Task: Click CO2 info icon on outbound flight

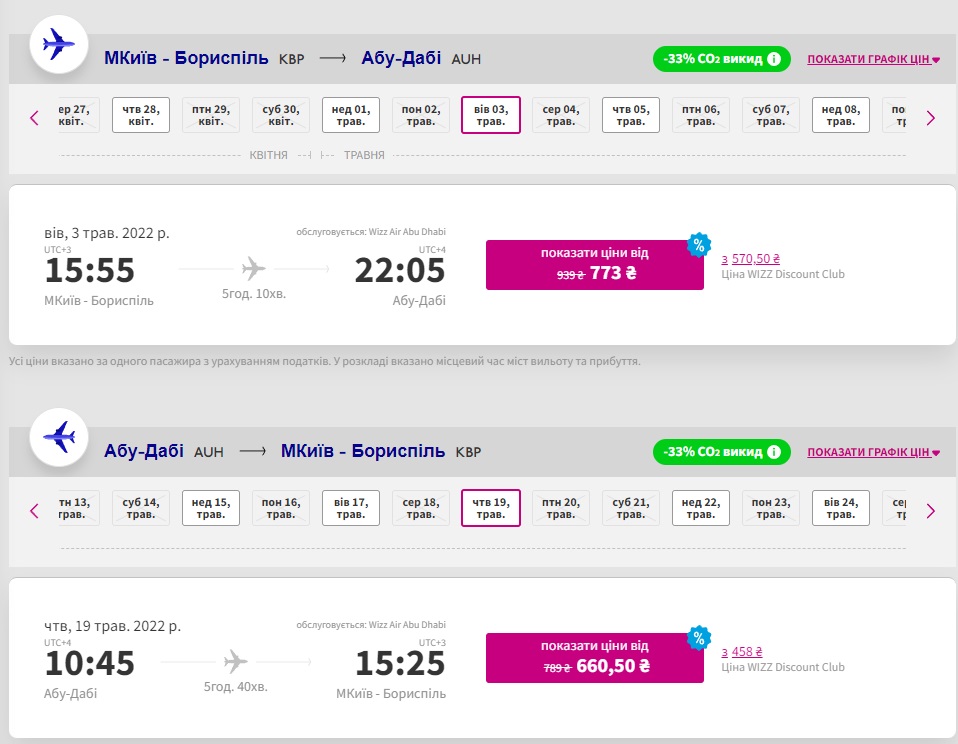Action: pos(774,59)
